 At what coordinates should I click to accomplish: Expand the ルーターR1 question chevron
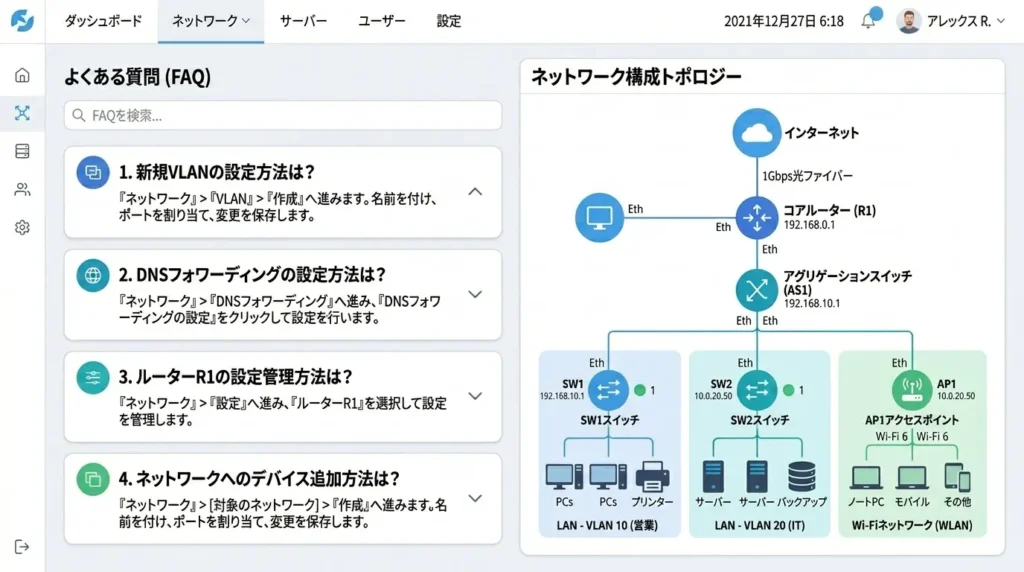[475, 396]
